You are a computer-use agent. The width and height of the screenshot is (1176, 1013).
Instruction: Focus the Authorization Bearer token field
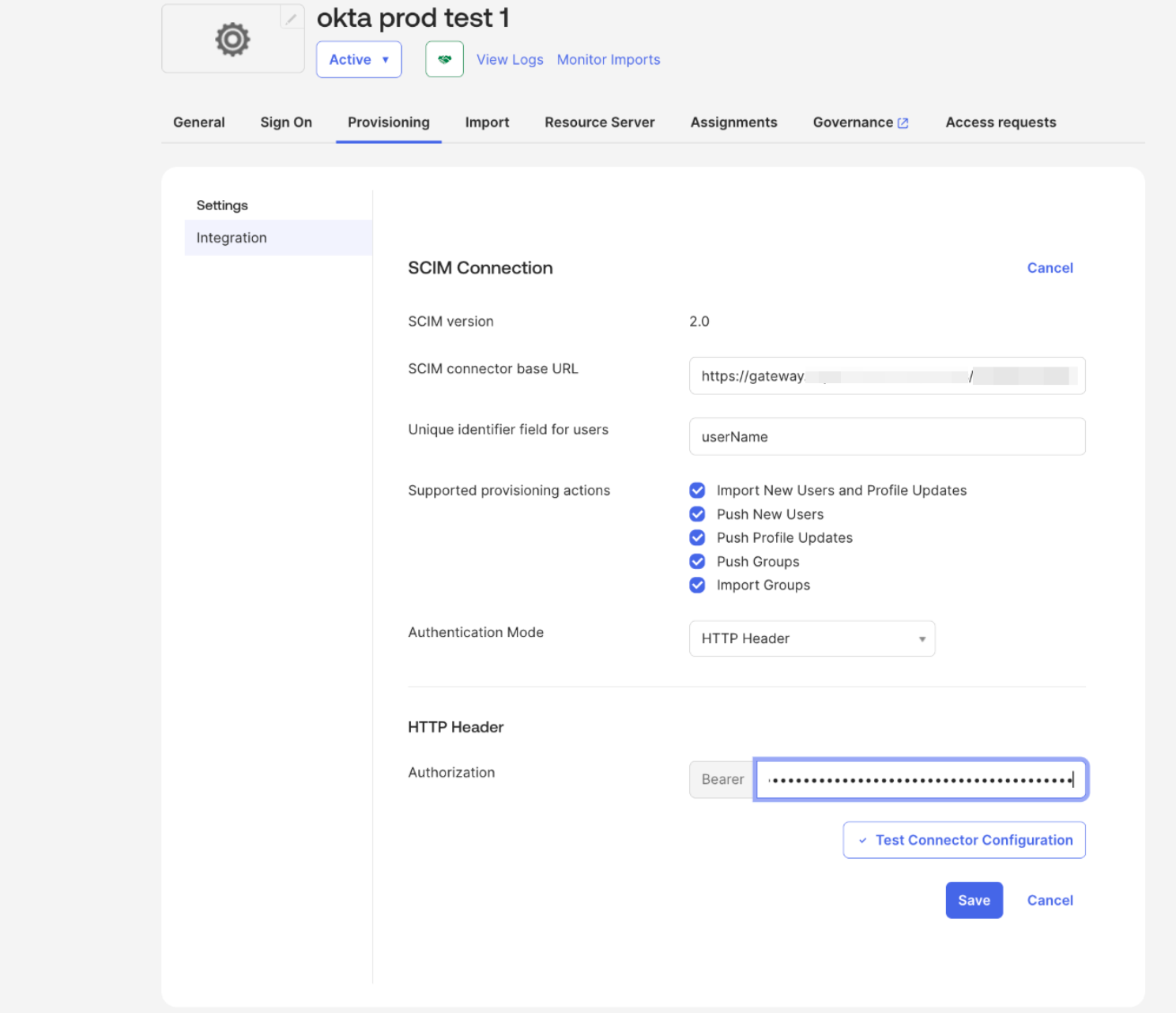tap(921, 780)
